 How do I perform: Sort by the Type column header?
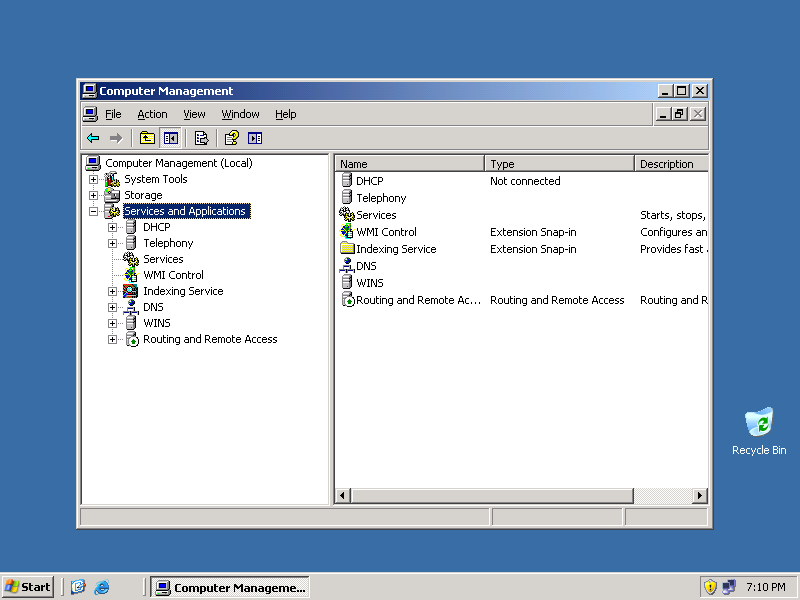coord(559,164)
